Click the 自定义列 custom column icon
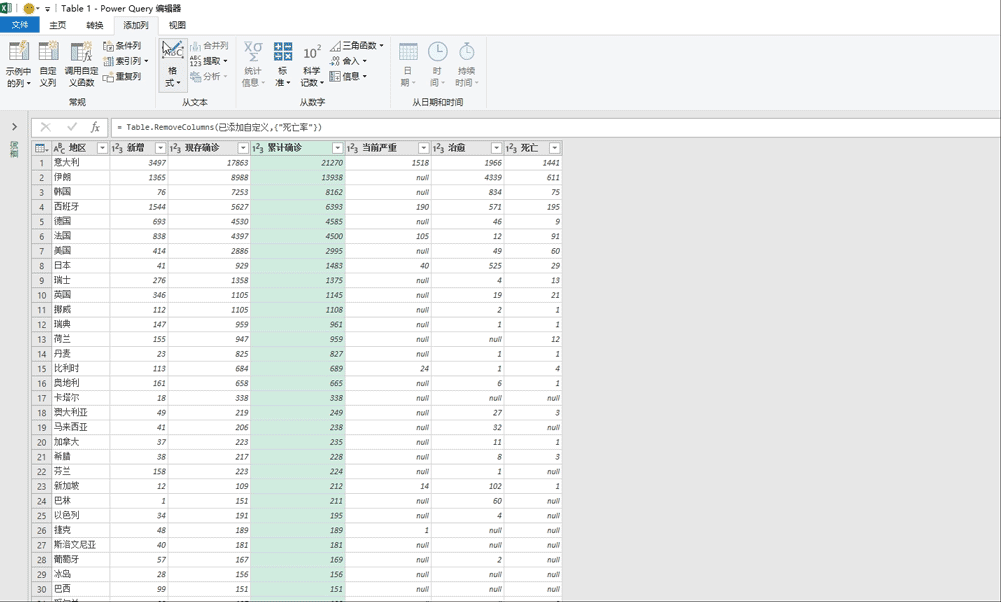Screen dimensions: 1001x602 pos(49,52)
